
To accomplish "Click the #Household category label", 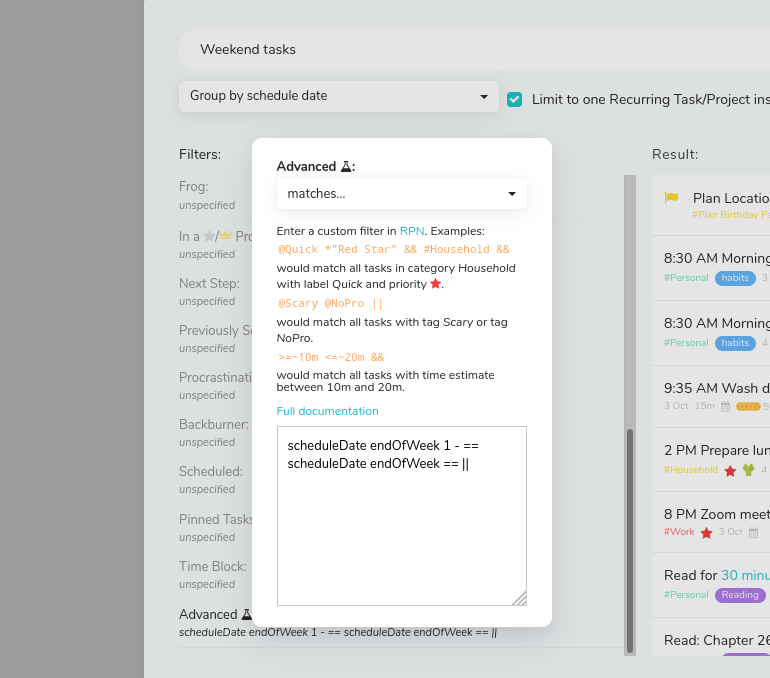I will click(x=691, y=470).
